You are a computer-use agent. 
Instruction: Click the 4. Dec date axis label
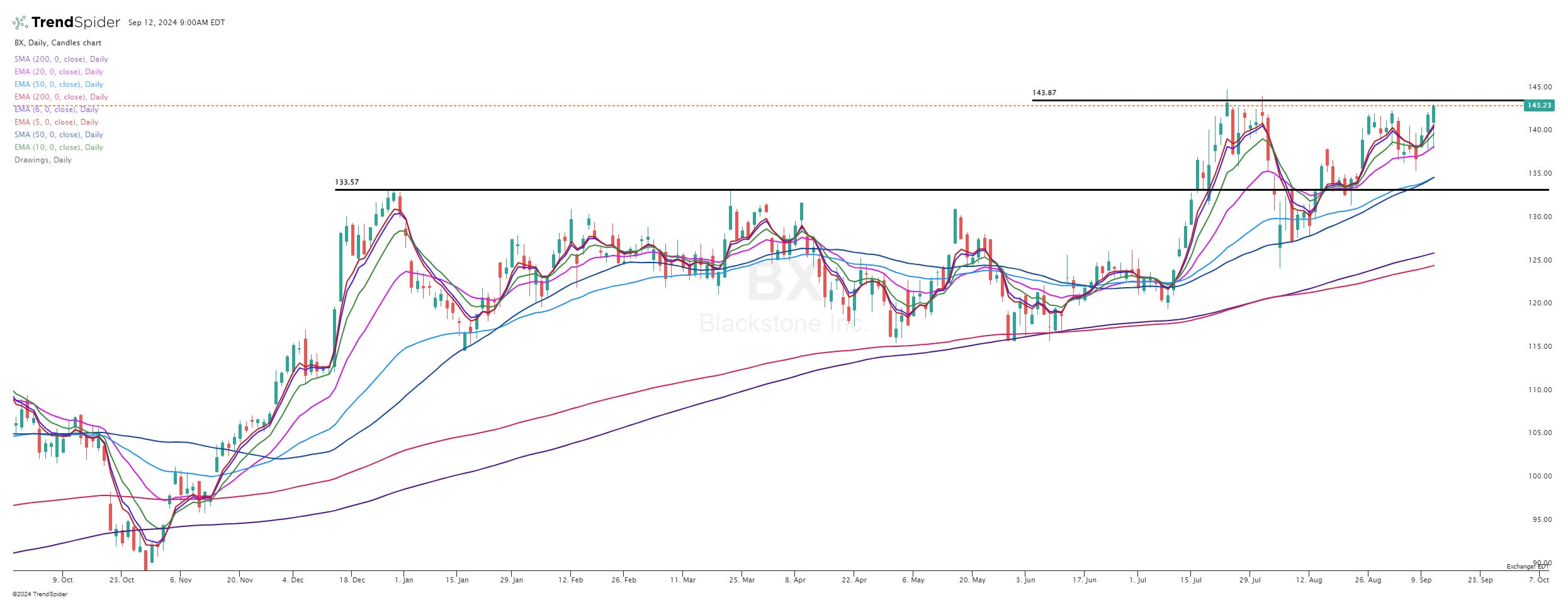293,580
